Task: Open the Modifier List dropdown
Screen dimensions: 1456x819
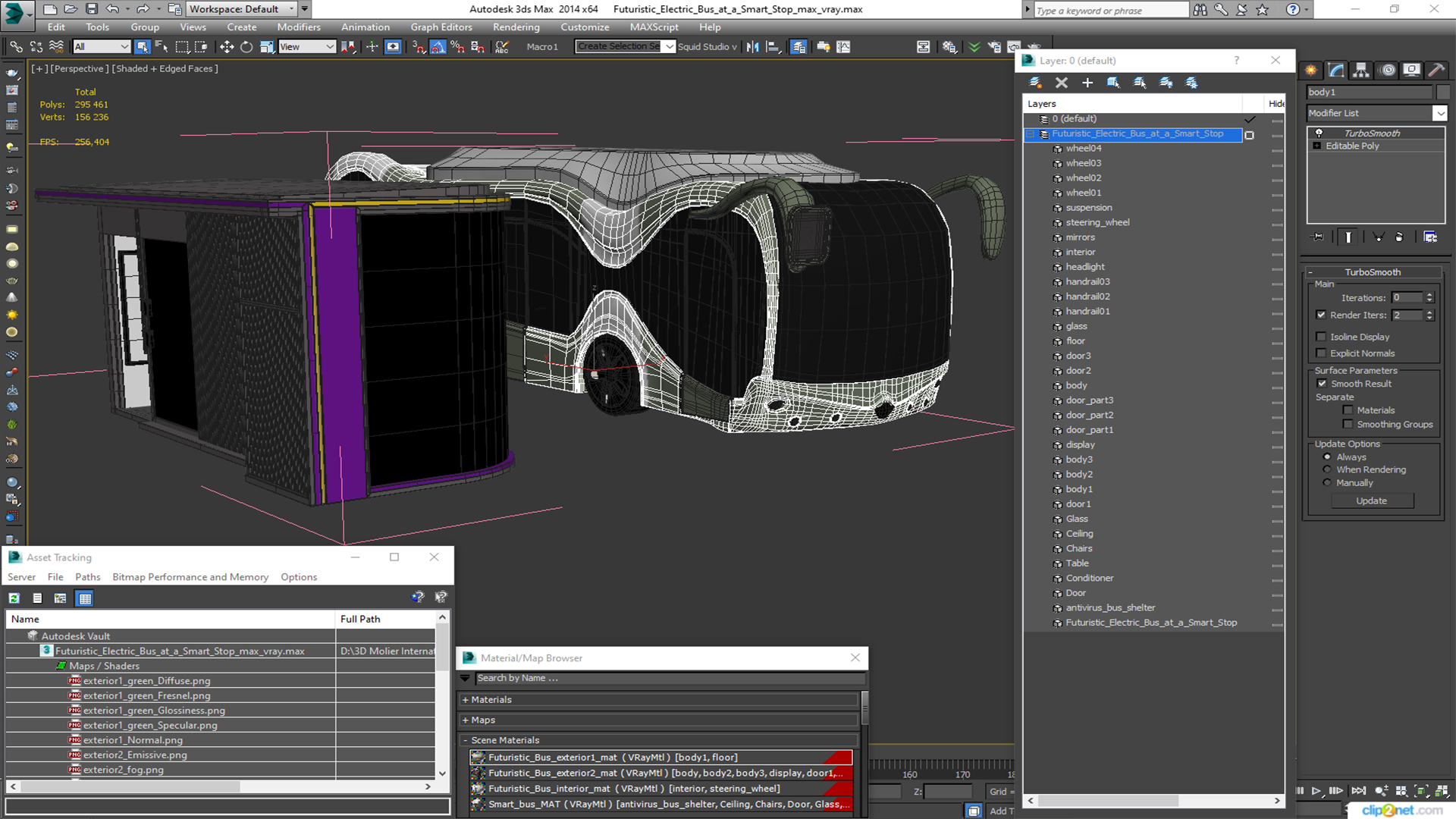Action: click(1439, 113)
